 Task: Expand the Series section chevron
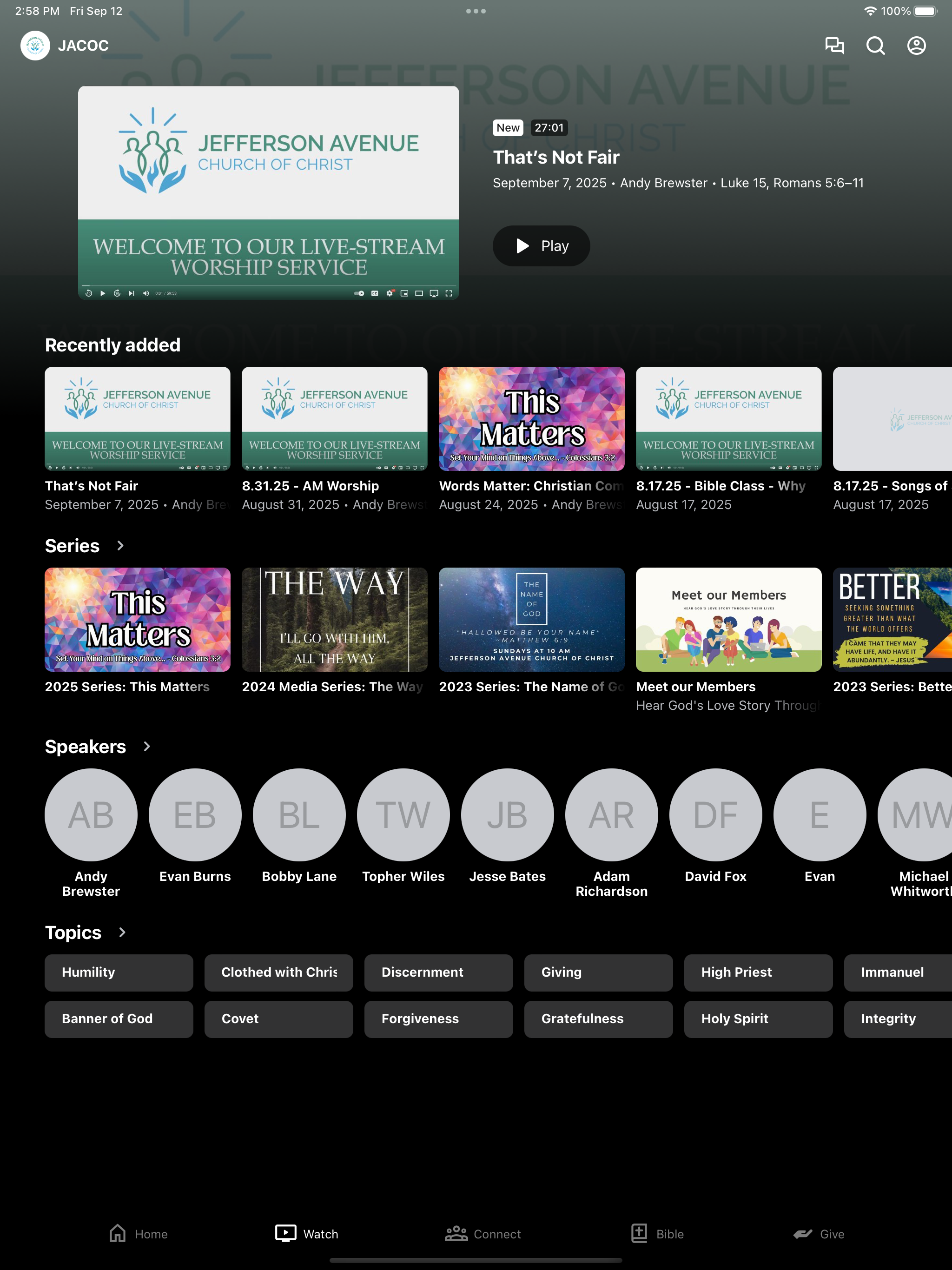click(120, 545)
